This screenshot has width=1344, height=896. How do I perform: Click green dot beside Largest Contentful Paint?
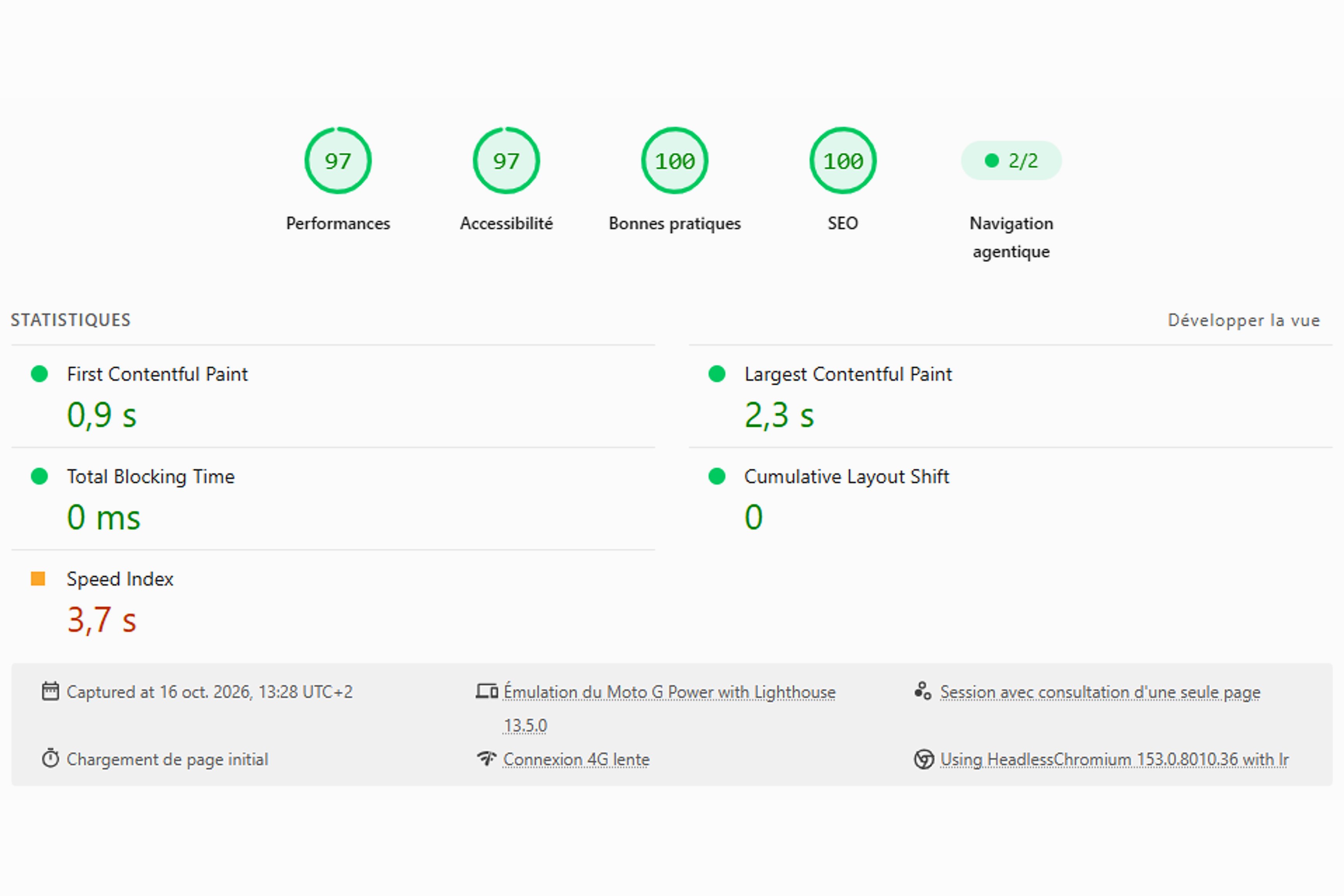(717, 374)
